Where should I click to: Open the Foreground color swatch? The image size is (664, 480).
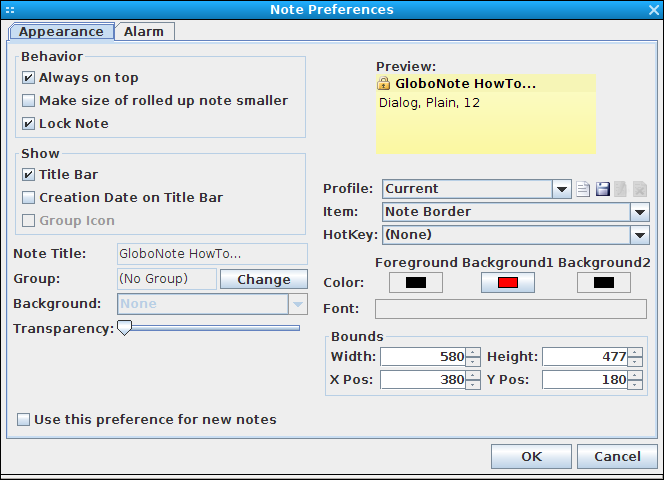pyautogui.click(x=416, y=283)
